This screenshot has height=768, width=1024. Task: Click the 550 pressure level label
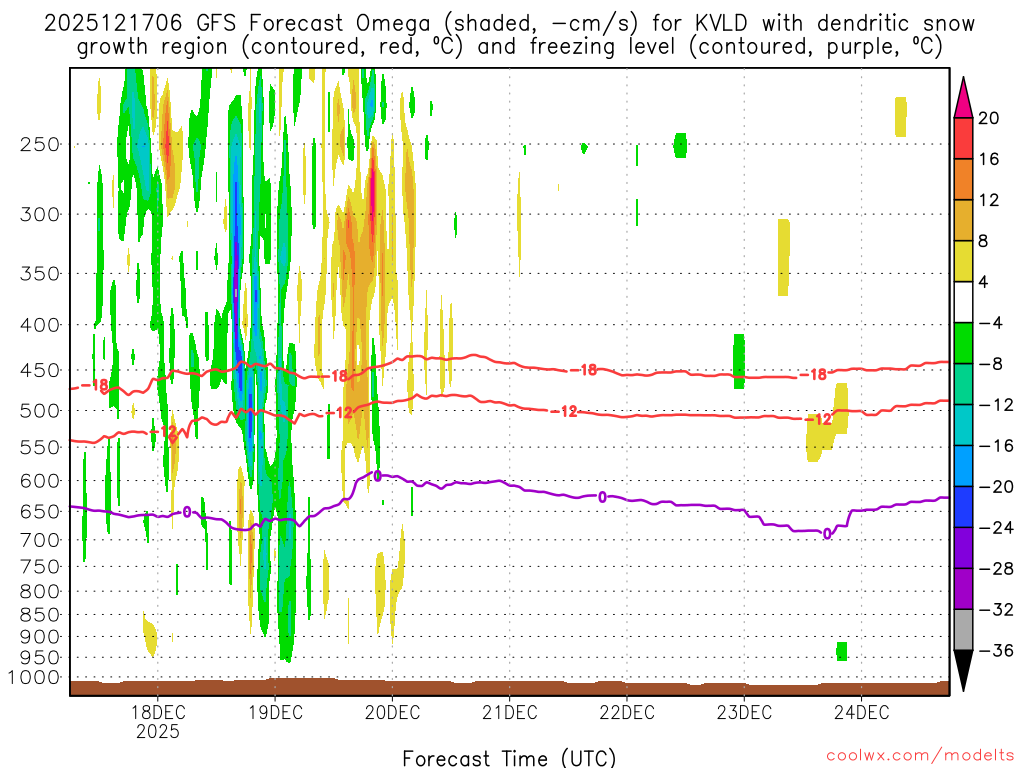coord(40,447)
